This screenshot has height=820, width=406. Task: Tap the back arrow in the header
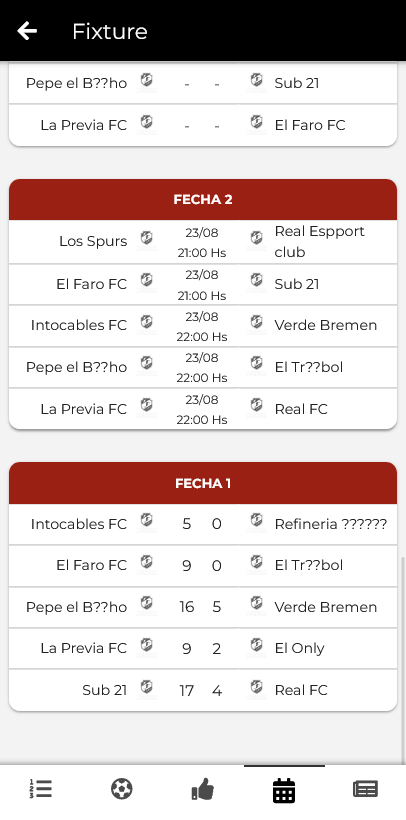[x=27, y=31]
